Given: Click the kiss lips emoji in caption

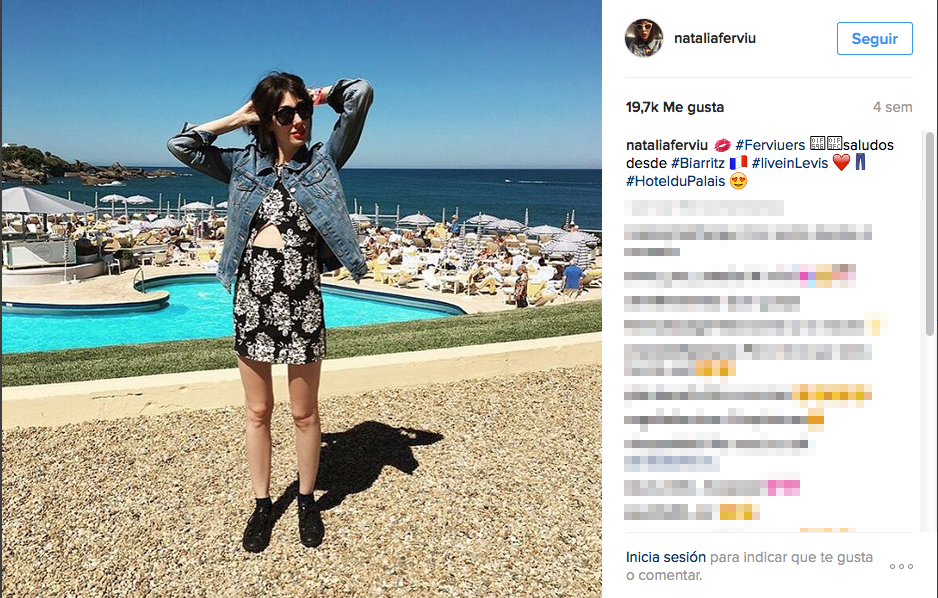Looking at the screenshot, I should (x=722, y=145).
